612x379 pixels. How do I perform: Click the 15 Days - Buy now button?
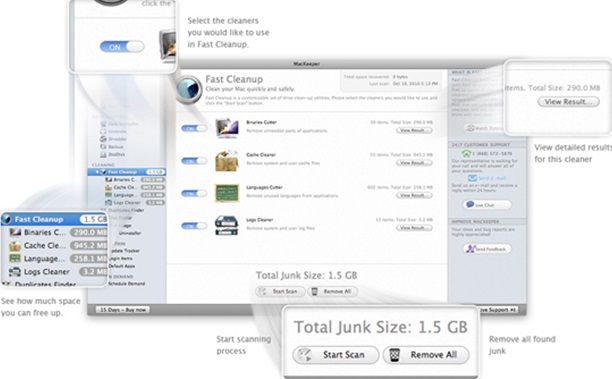point(123,310)
